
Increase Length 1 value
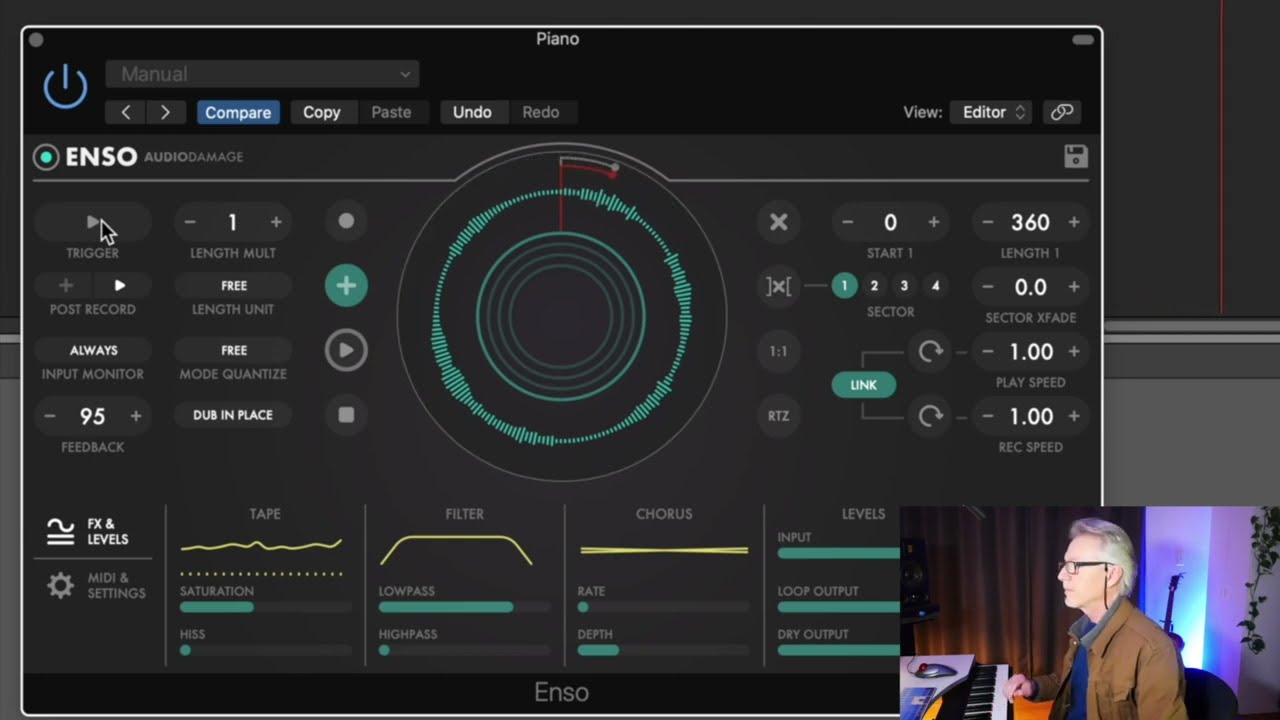click(1074, 222)
